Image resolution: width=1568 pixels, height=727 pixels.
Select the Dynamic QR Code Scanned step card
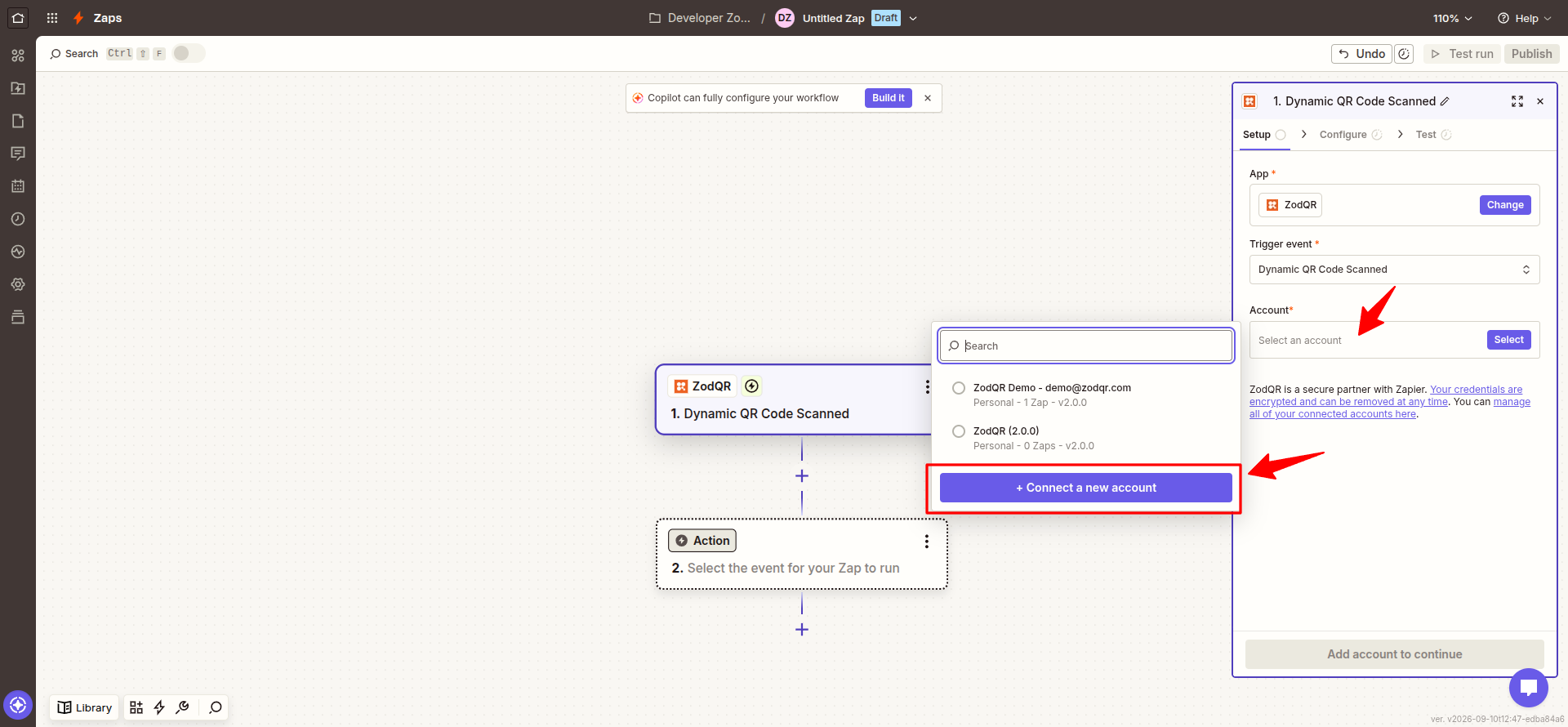click(x=794, y=399)
